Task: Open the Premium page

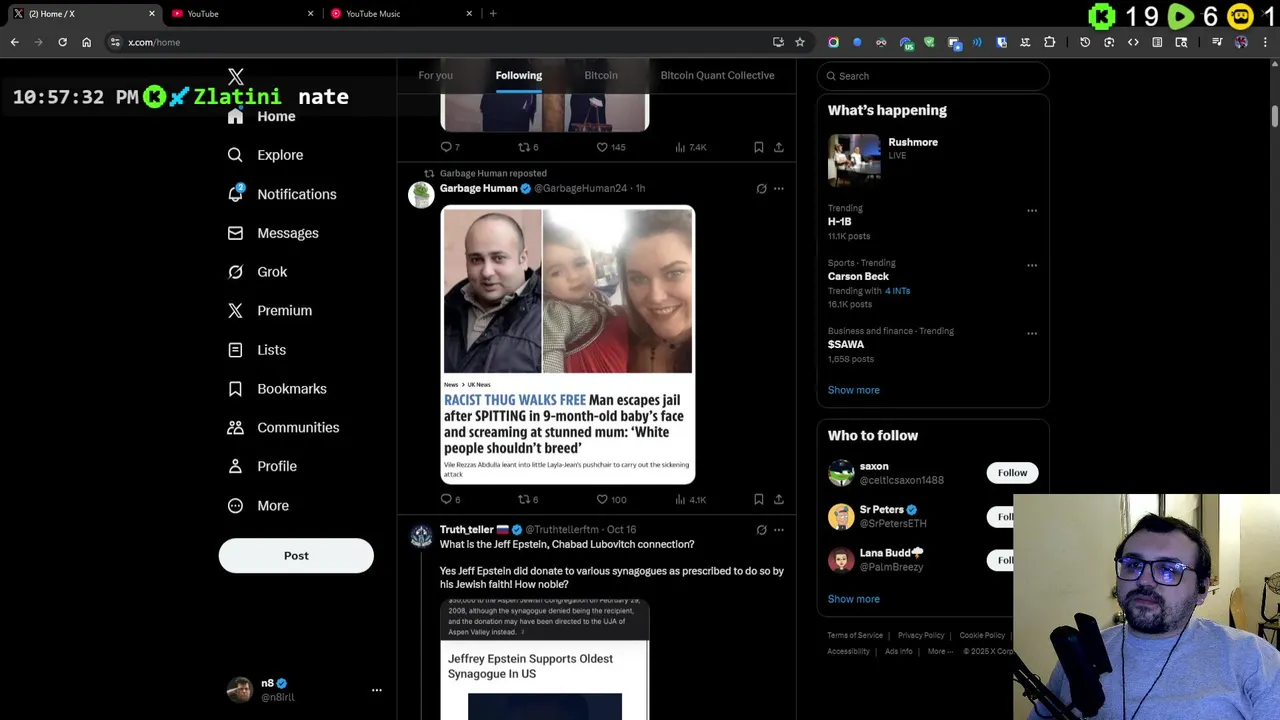Action: click(270, 311)
